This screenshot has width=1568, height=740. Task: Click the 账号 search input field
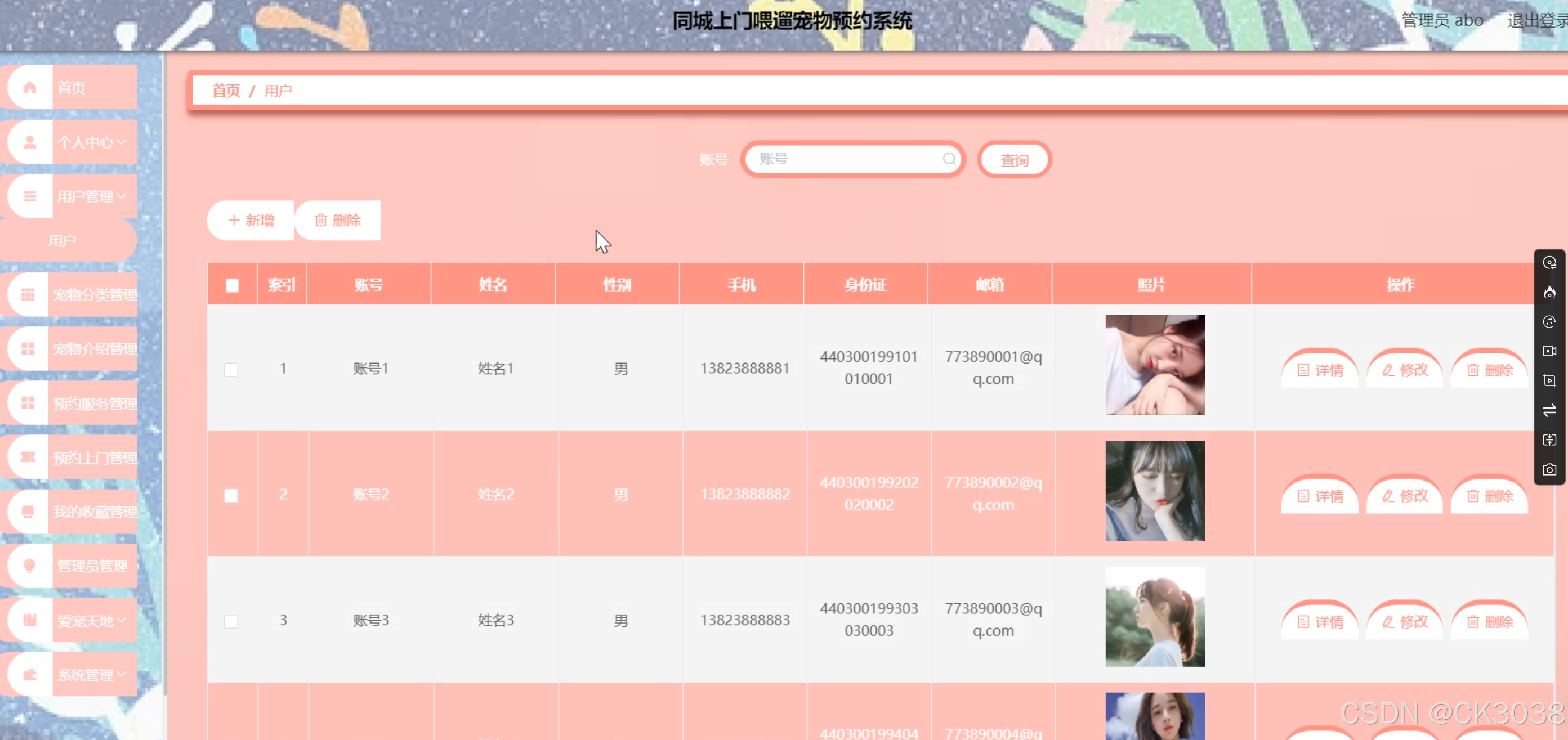coord(853,159)
